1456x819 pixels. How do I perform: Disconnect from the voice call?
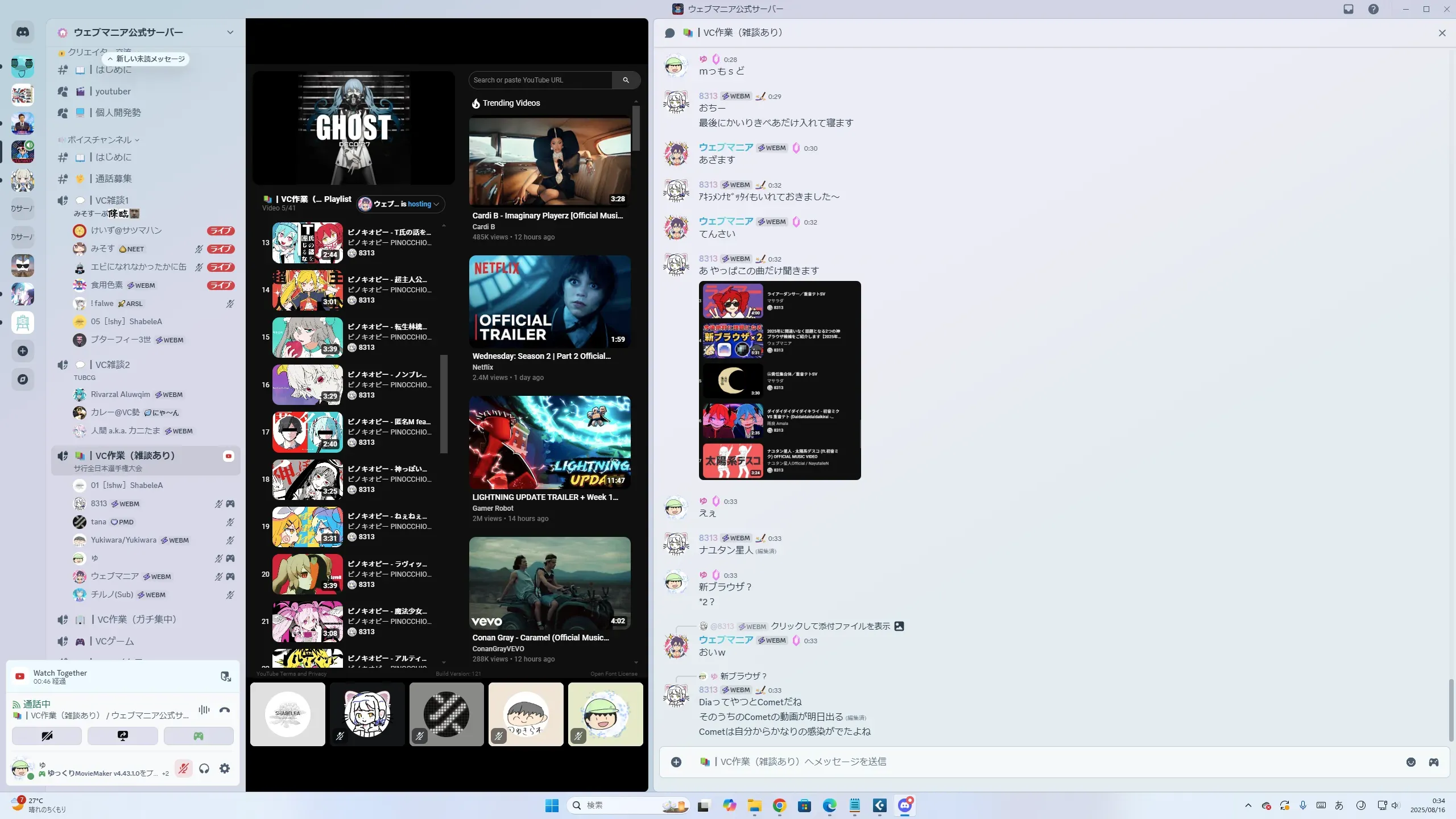[x=225, y=710]
